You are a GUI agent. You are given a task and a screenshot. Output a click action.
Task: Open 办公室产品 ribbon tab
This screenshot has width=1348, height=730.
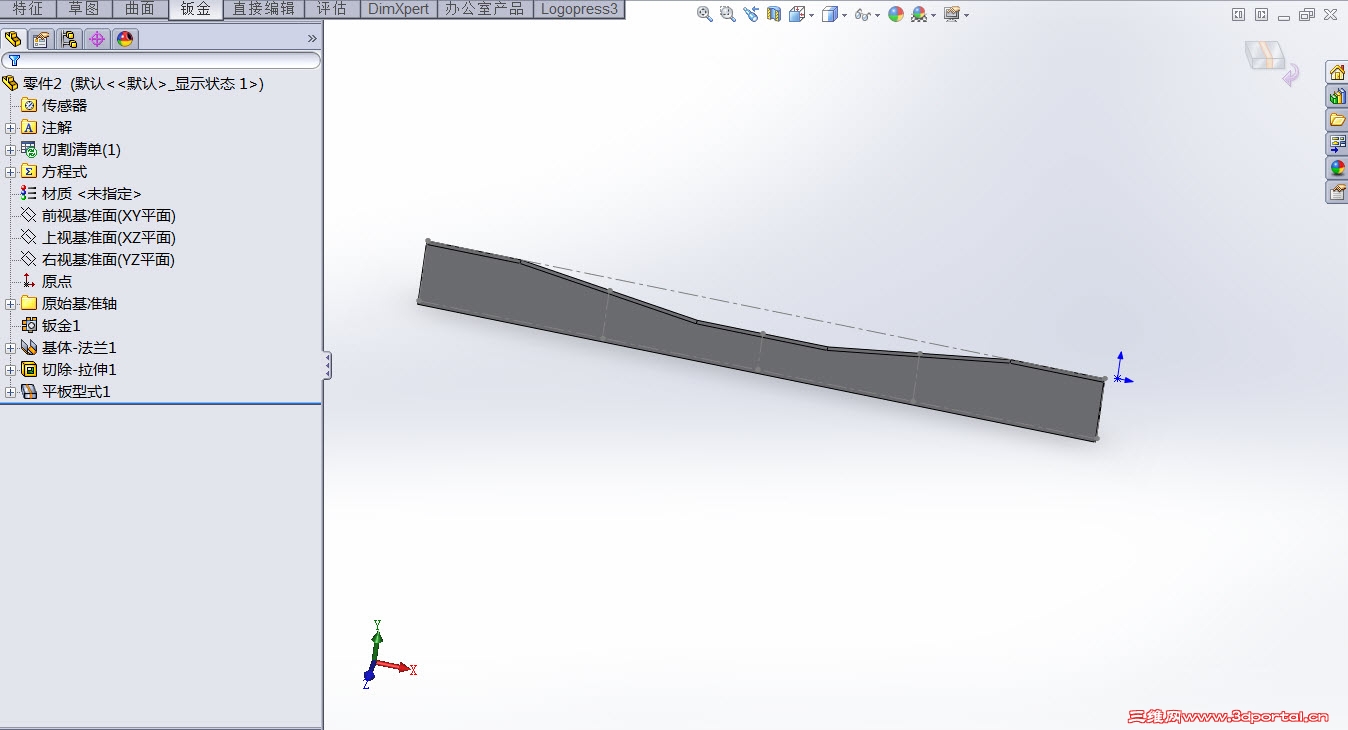[x=485, y=9]
